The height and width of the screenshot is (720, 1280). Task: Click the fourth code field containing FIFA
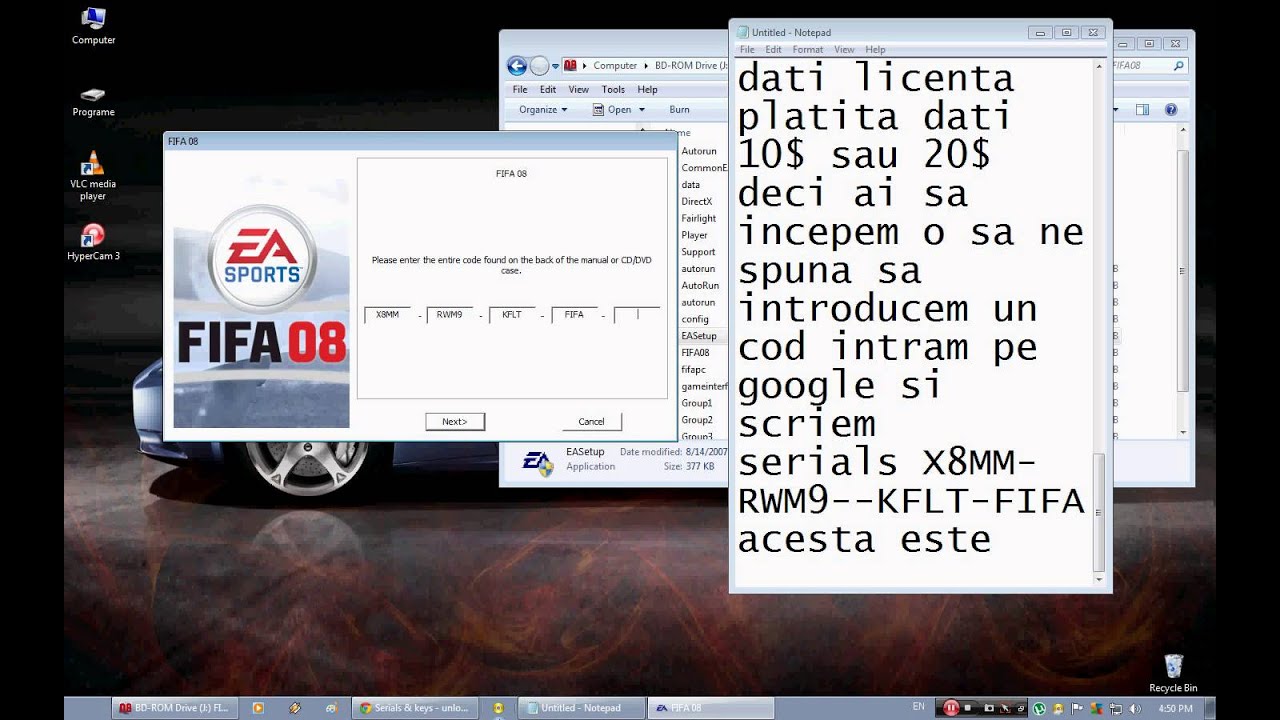pyautogui.click(x=574, y=315)
